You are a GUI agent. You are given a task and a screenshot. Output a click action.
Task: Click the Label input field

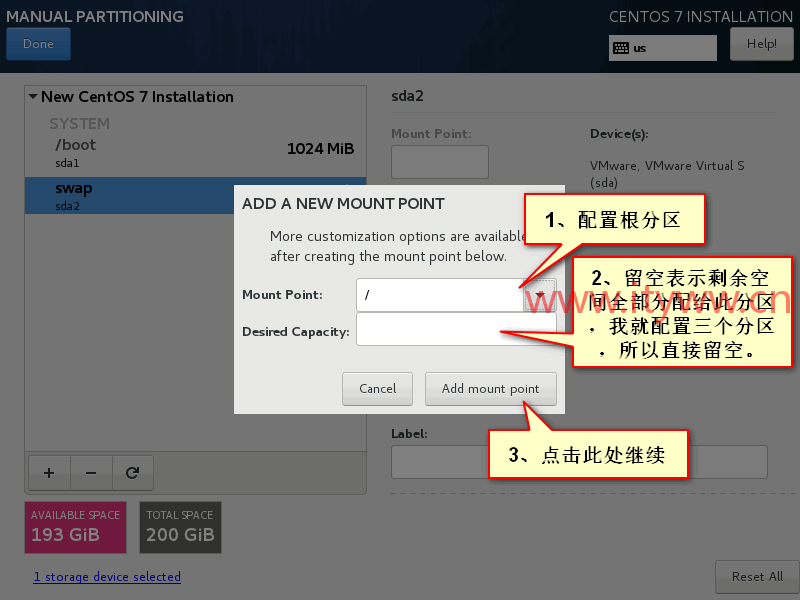(x=579, y=462)
